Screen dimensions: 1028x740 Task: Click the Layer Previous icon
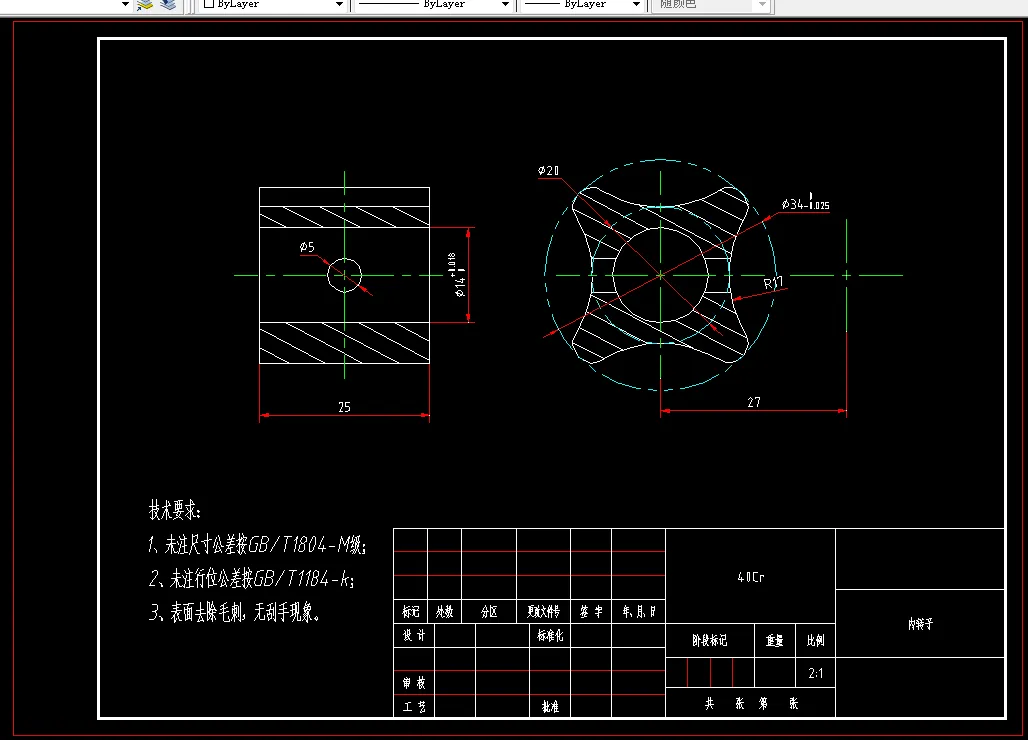(x=168, y=5)
